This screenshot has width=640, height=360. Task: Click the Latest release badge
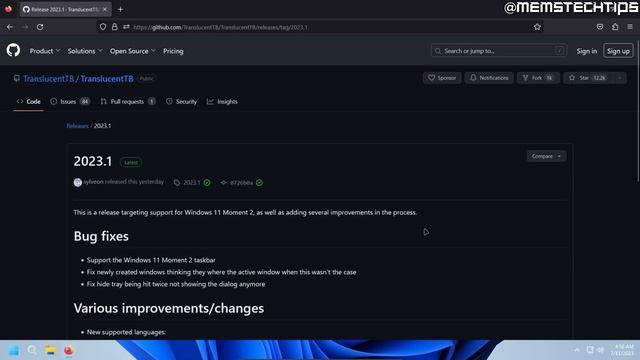(x=131, y=162)
